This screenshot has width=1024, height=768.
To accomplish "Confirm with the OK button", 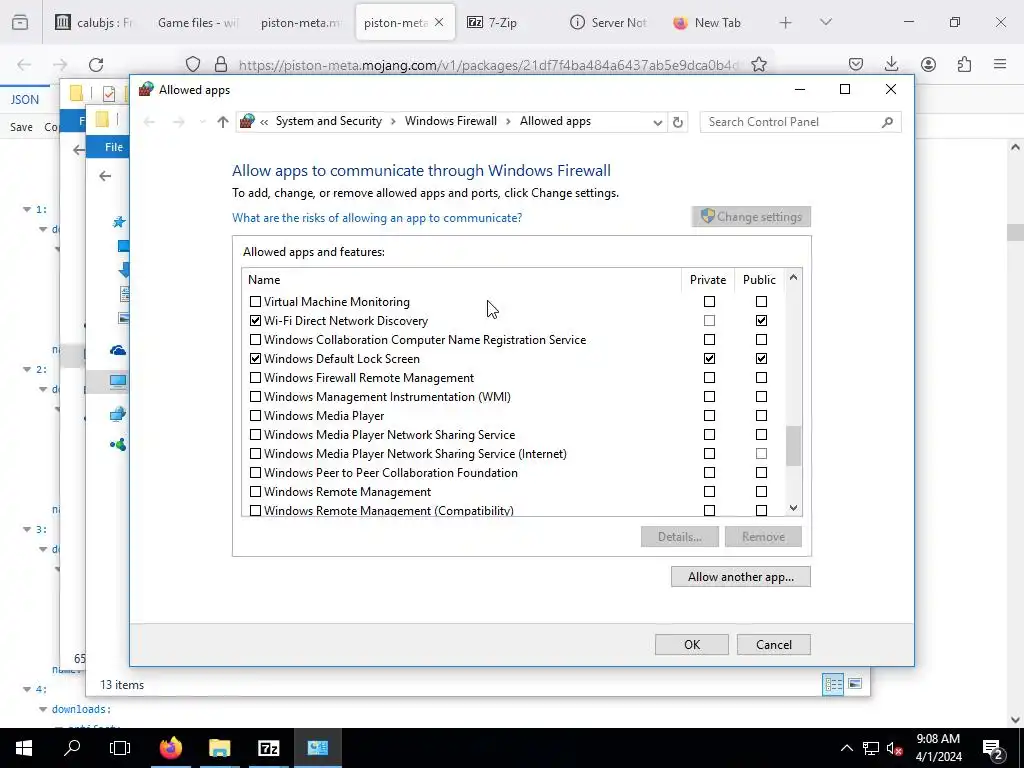I will (x=692, y=645).
